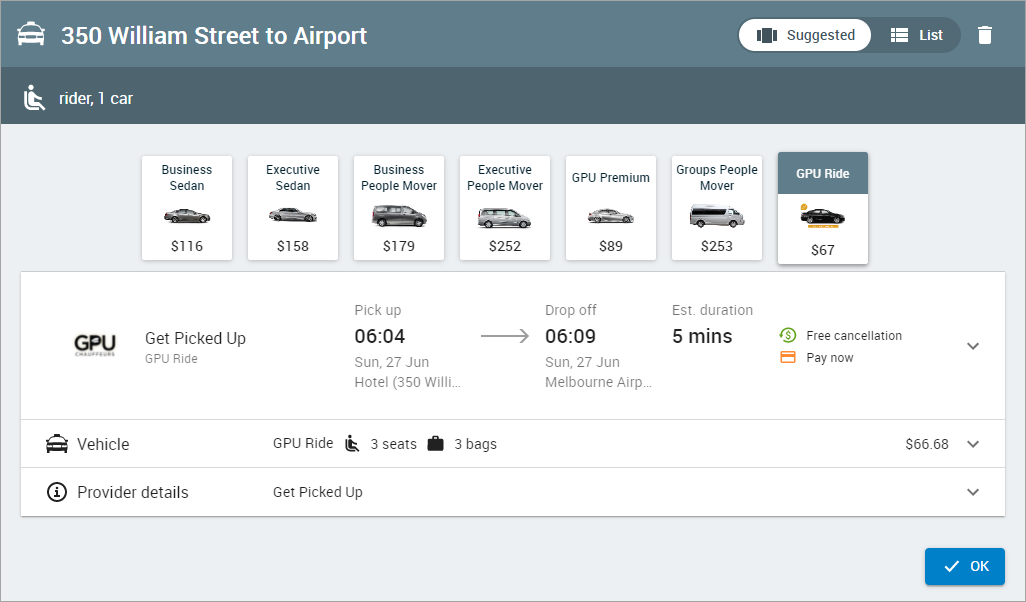The width and height of the screenshot is (1026, 602).
Task: Select the Business Sedan $116 card
Action: pos(187,208)
